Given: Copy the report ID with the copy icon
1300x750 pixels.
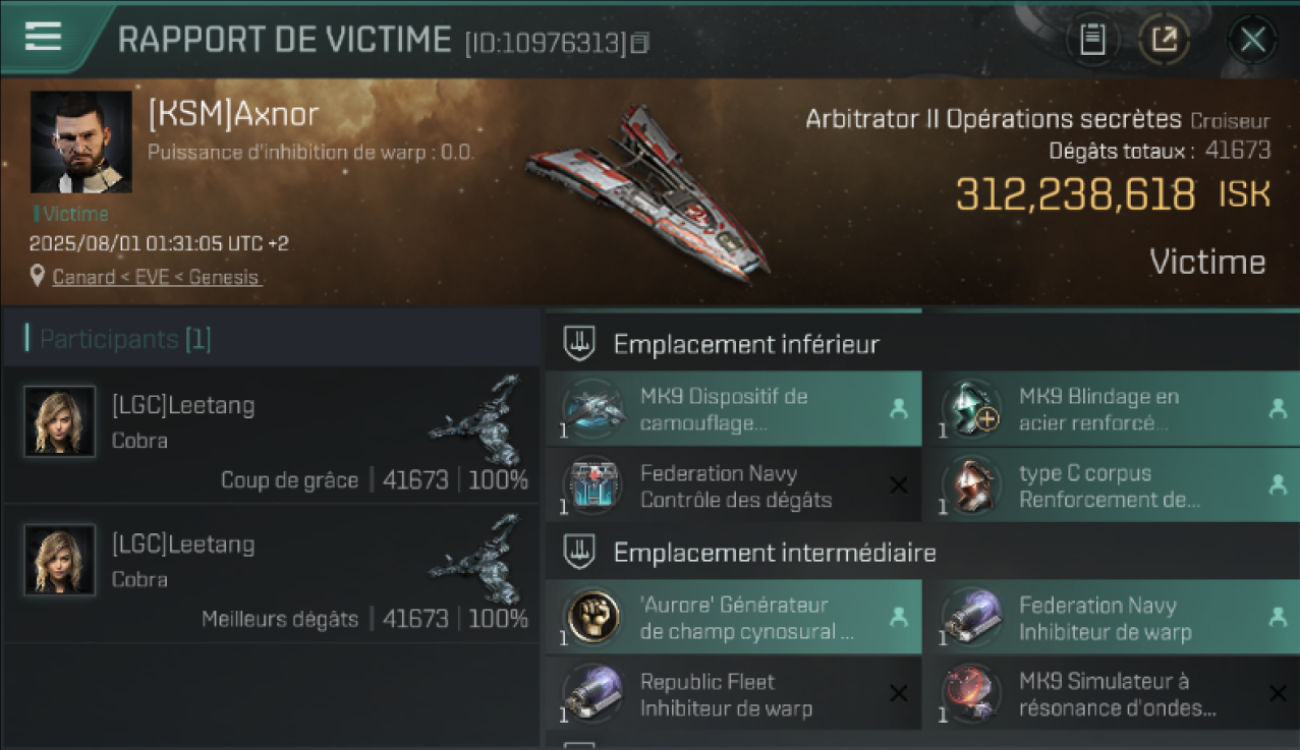Looking at the screenshot, I should pyautogui.click(x=640, y=42).
